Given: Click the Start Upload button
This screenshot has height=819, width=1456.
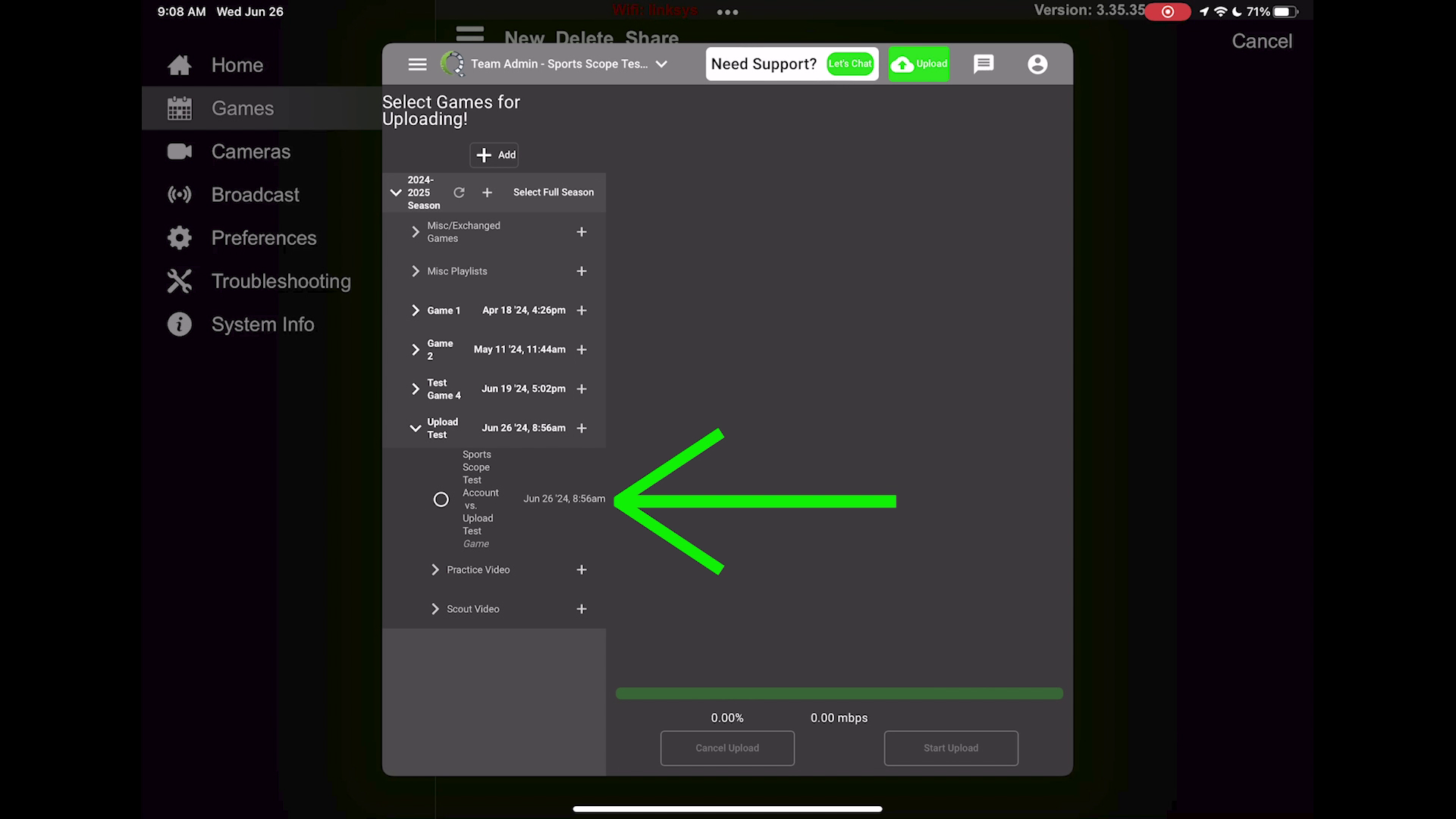Looking at the screenshot, I should pyautogui.click(x=951, y=748).
